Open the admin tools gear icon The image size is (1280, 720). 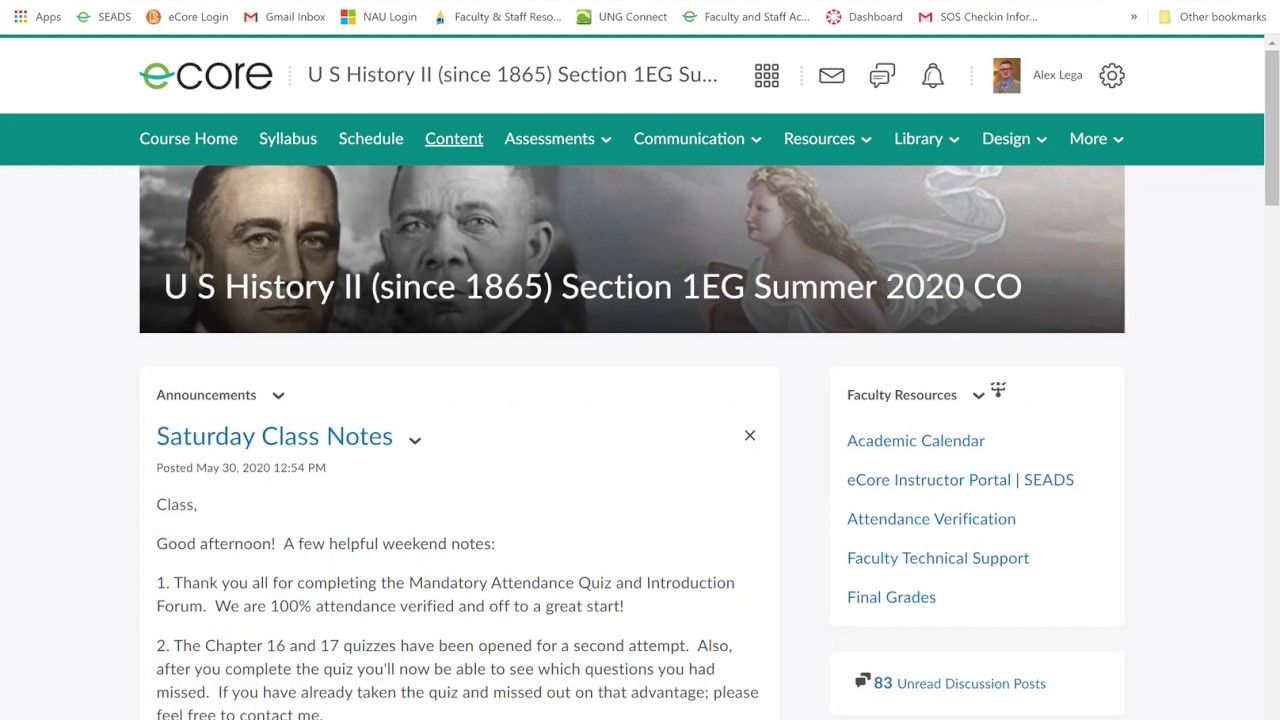click(1111, 76)
